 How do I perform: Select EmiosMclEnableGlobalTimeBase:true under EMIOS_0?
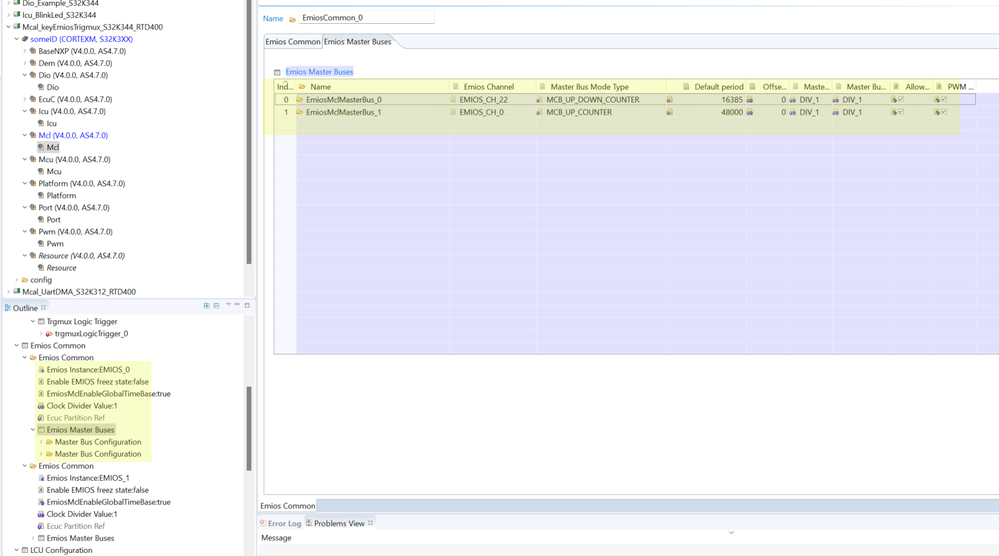108,394
